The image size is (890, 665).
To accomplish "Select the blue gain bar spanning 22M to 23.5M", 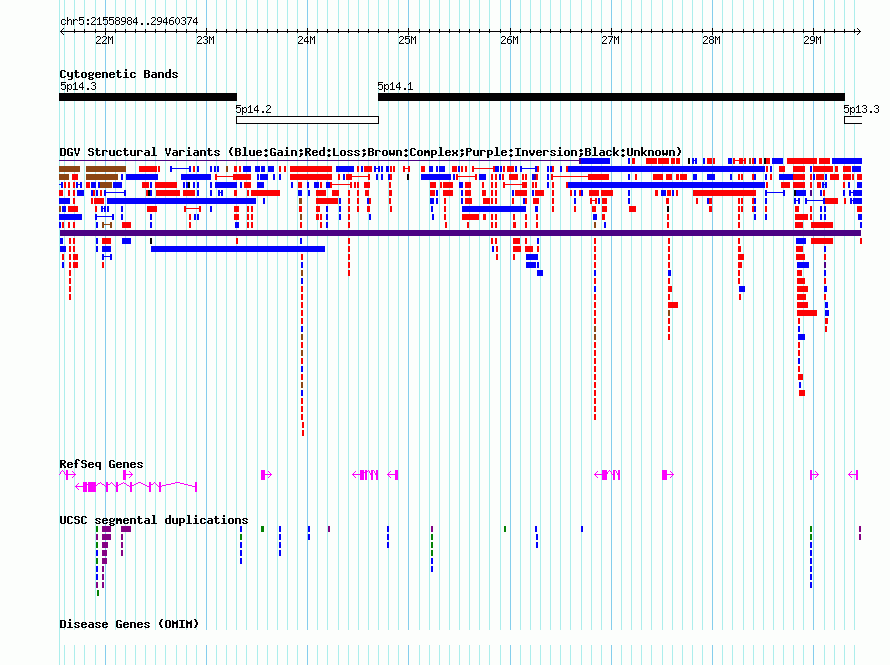I will (x=182, y=201).
